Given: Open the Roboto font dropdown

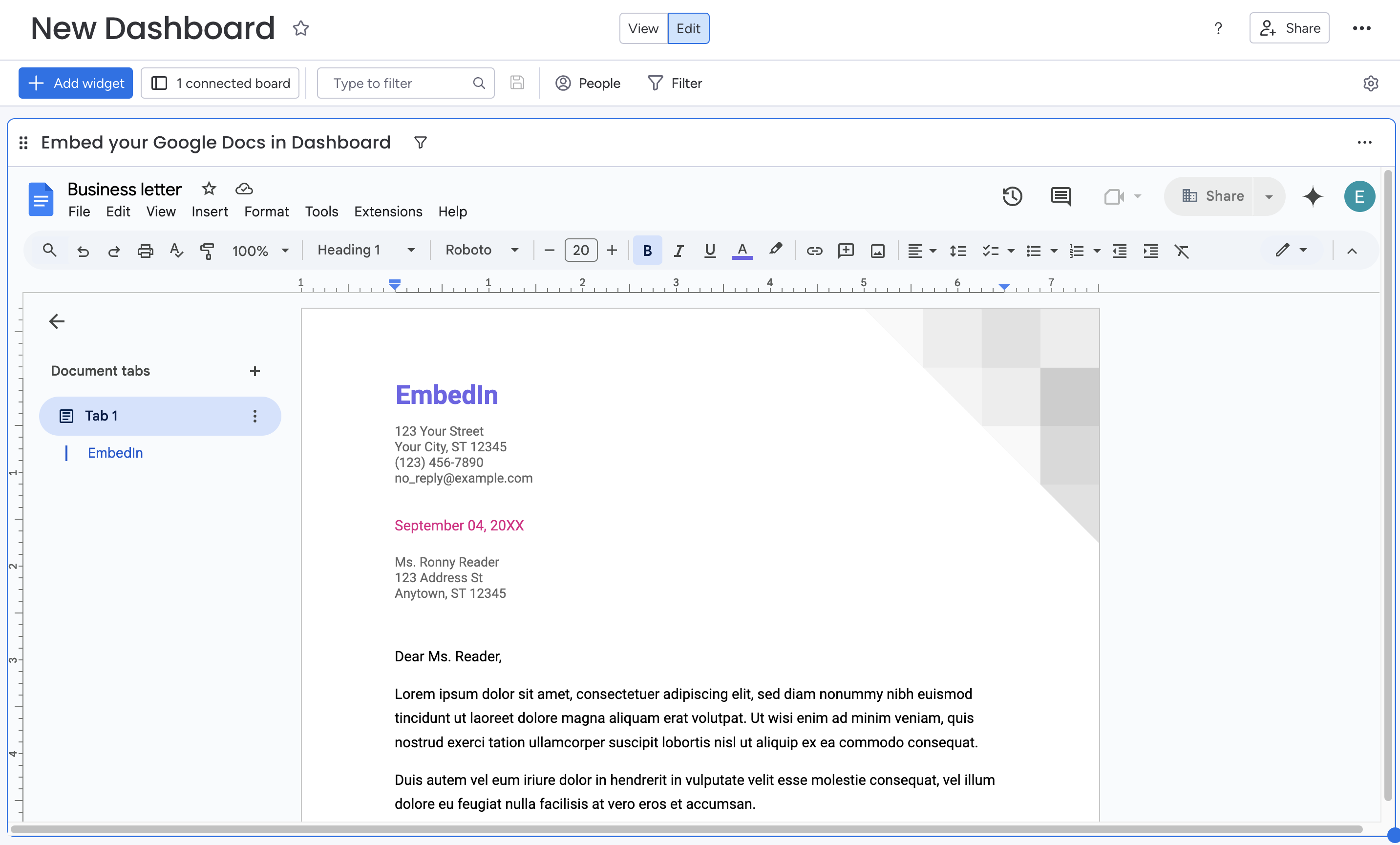Looking at the screenshot, I should [481, 250].
